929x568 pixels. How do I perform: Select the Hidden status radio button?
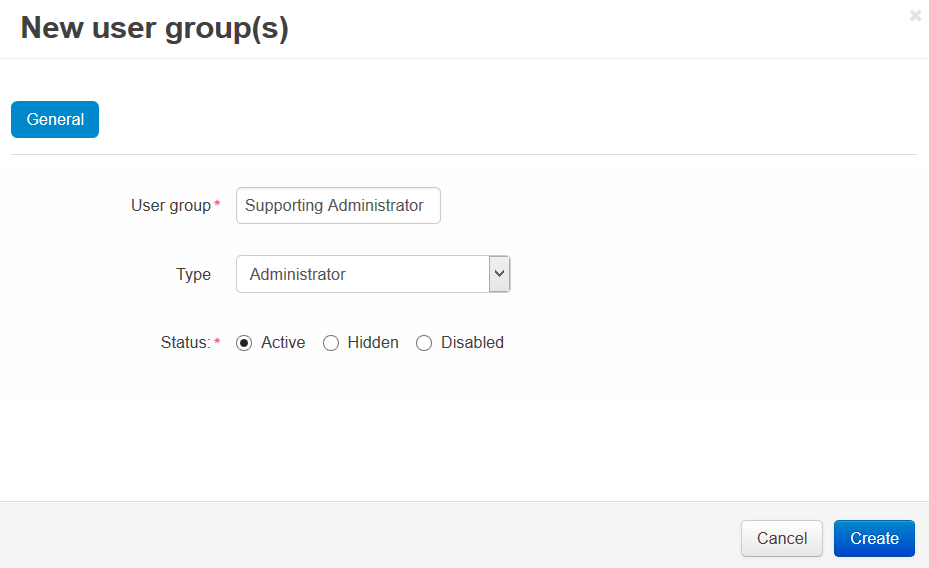331,343
